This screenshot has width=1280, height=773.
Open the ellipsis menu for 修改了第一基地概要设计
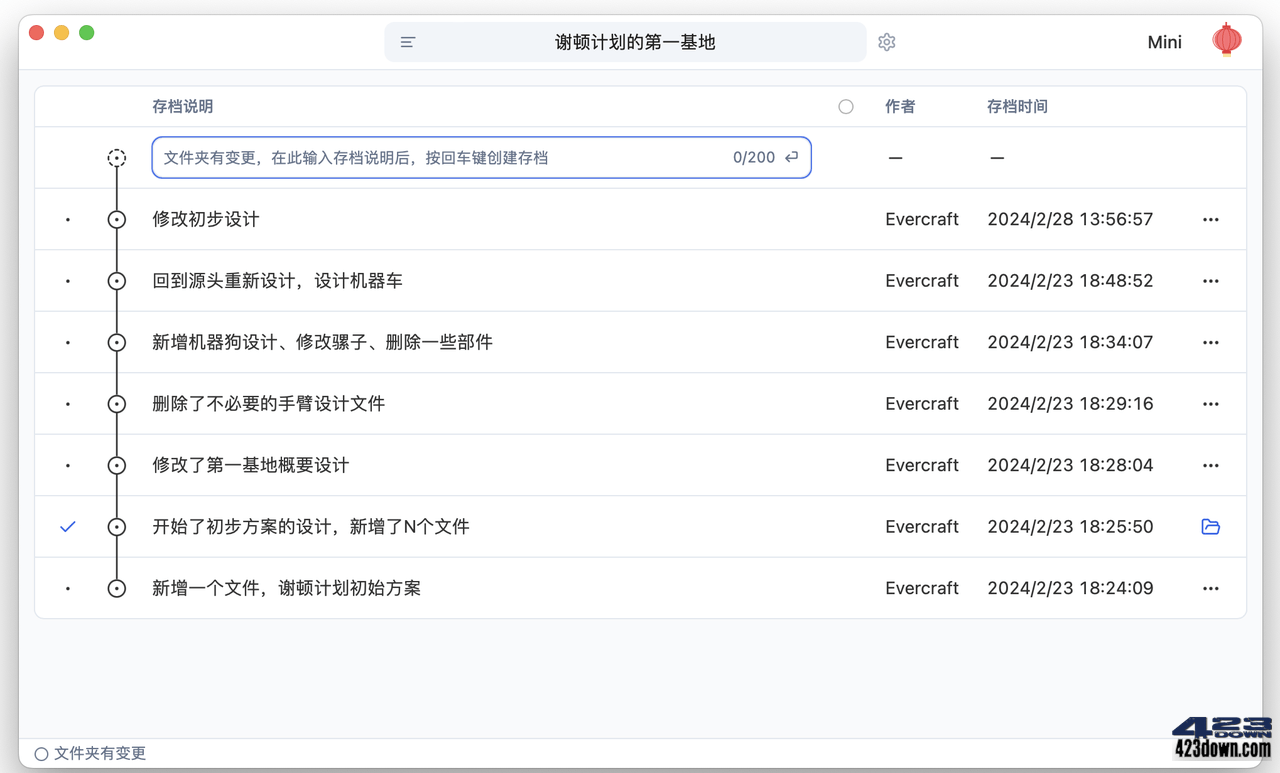[1210, 464]
